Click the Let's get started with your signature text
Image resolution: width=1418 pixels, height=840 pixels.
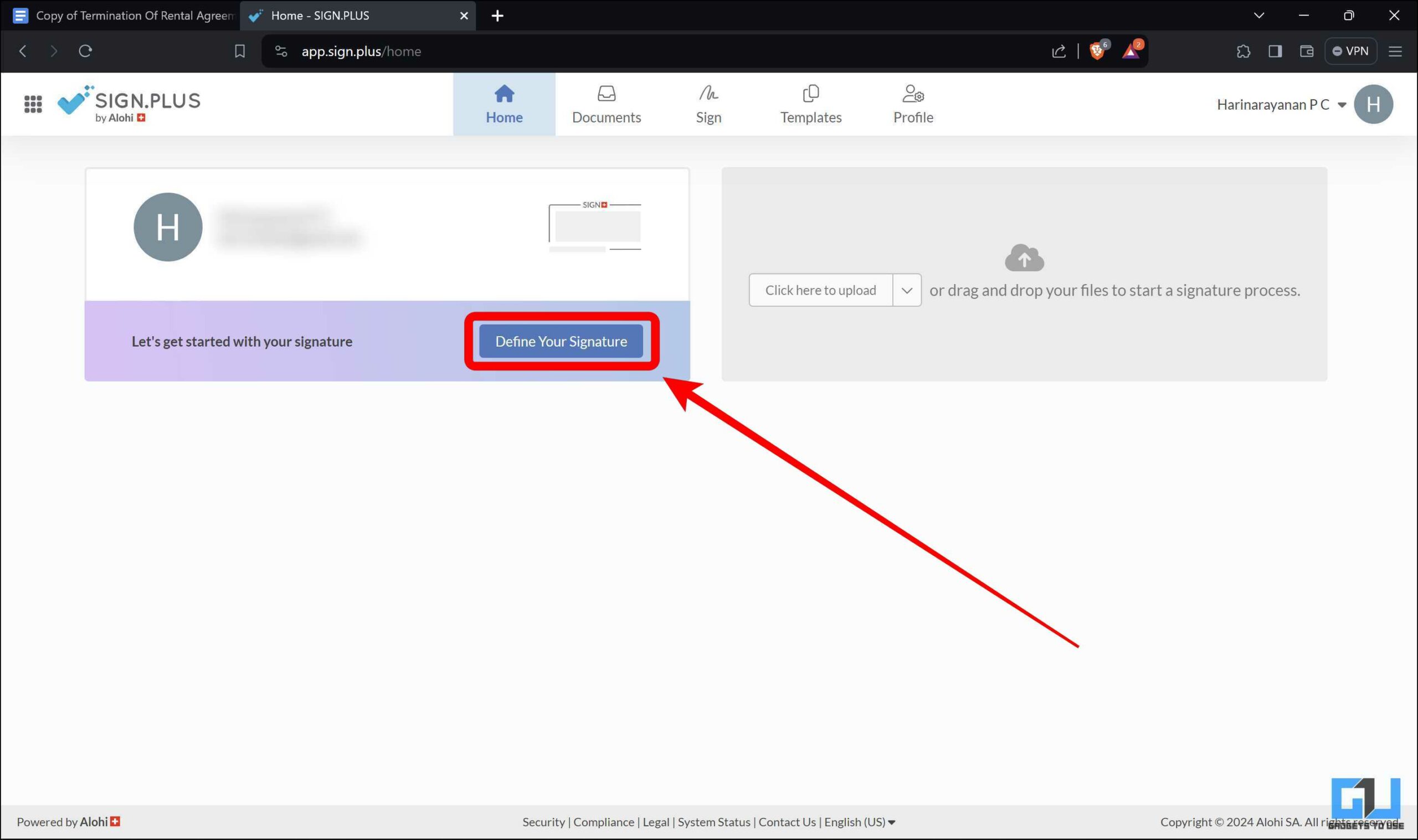click(242, 341)
